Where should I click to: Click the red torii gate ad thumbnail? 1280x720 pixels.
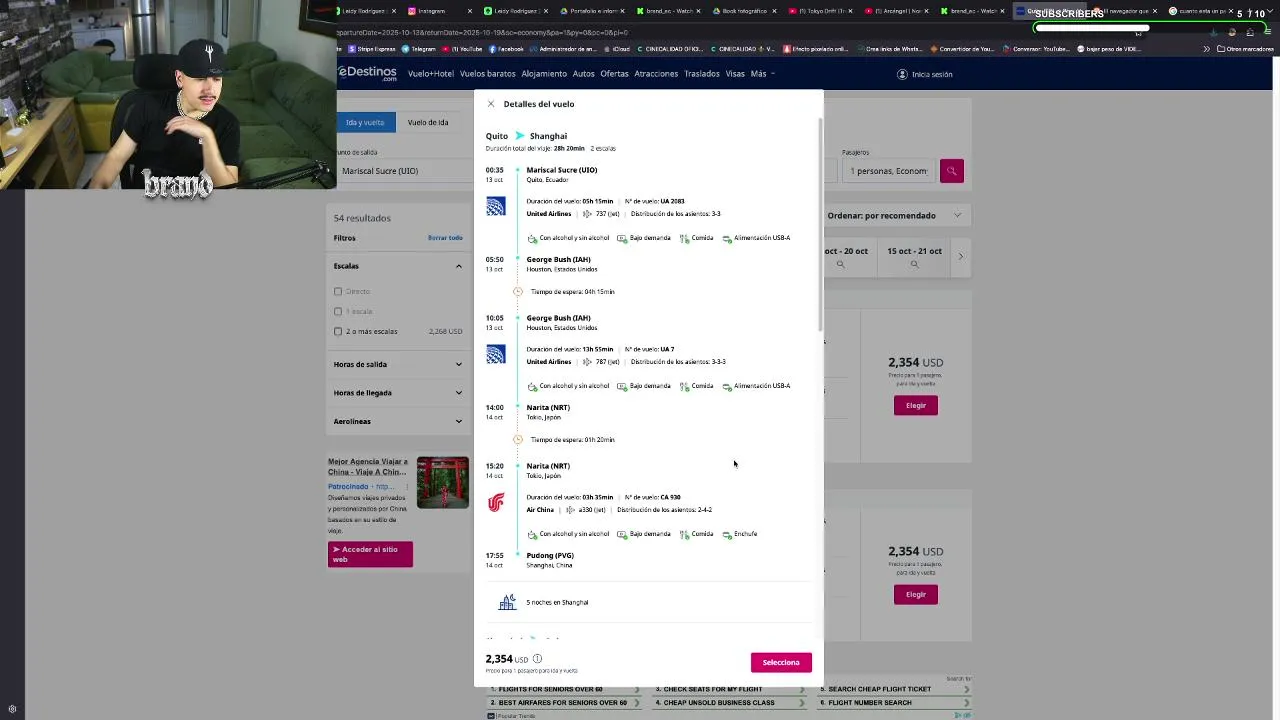442,483
